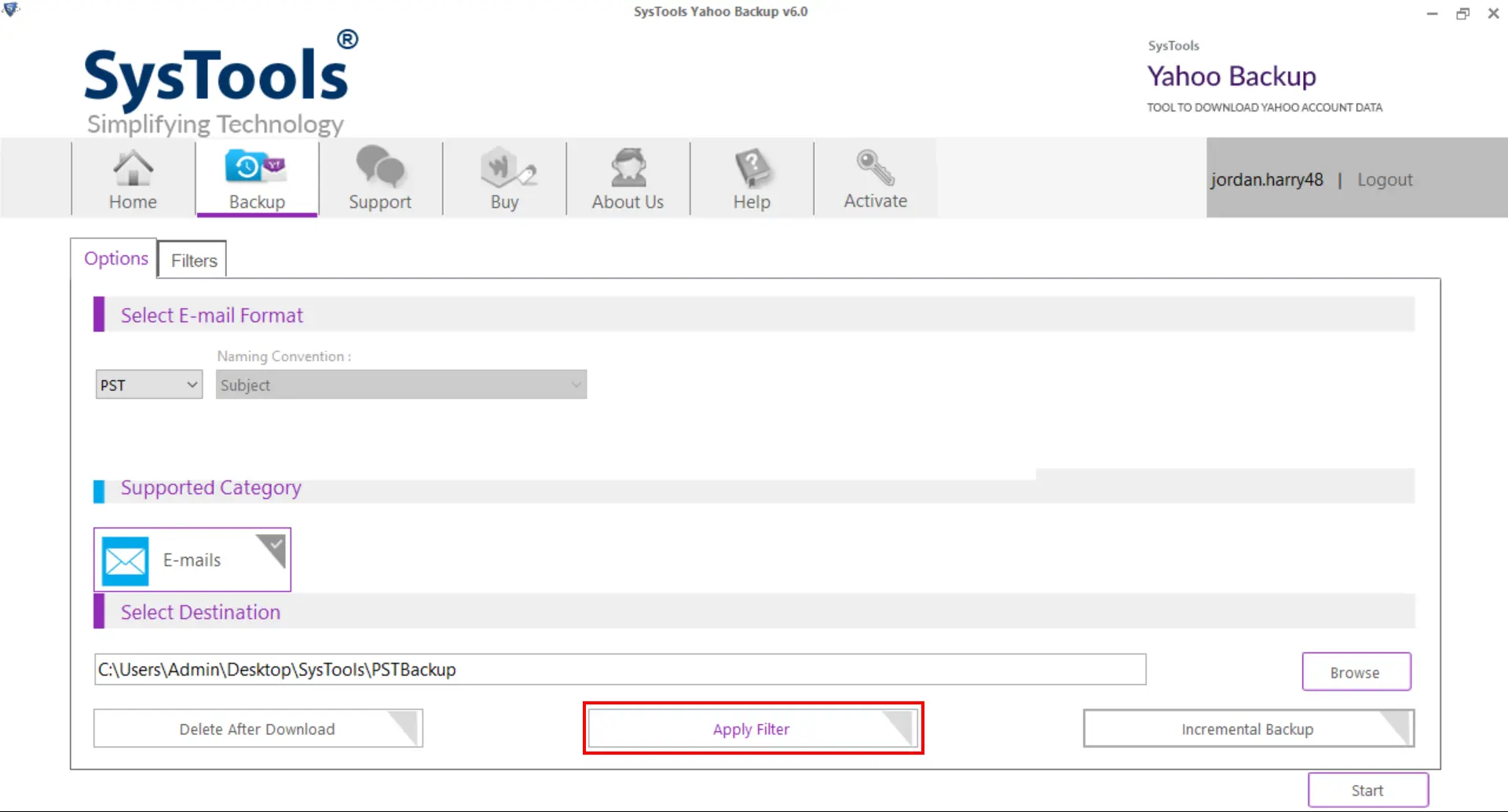Image resolution: width=1508 pixels, height=812 pixels.
Task: Minimize the SysTools Yahoo Backup window
Action: [1433, 13]
